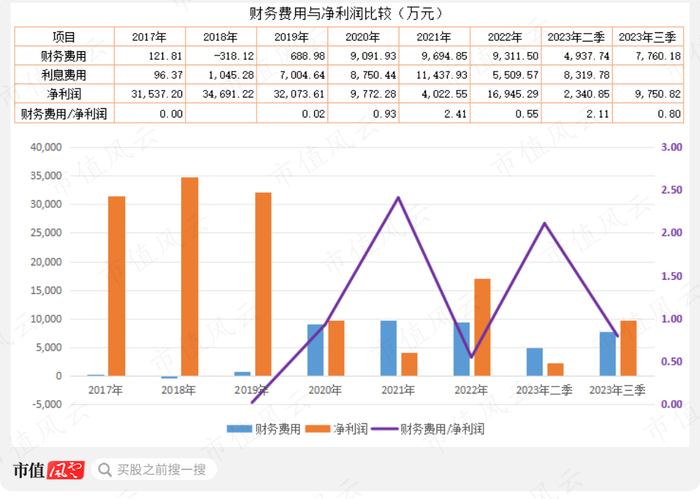
Task: Select the 2019年 column header
Action: point(292,37)
